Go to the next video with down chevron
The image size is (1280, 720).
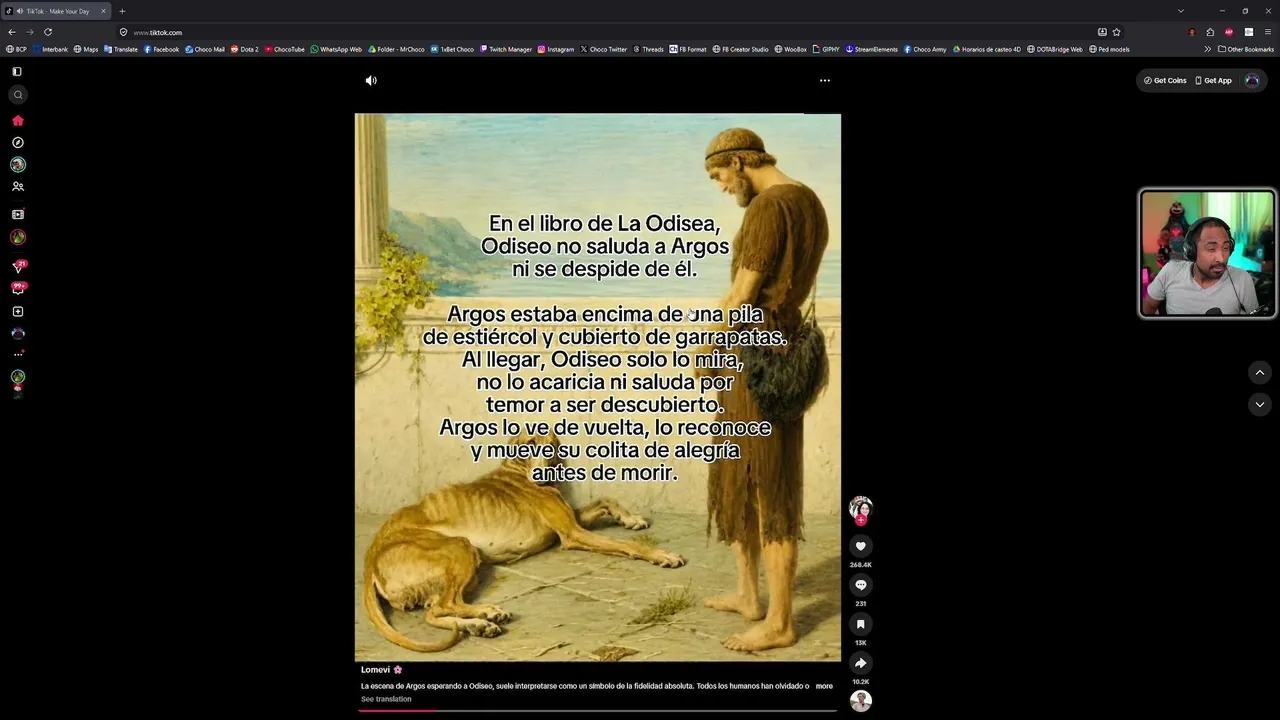(x=1259, y=404)
